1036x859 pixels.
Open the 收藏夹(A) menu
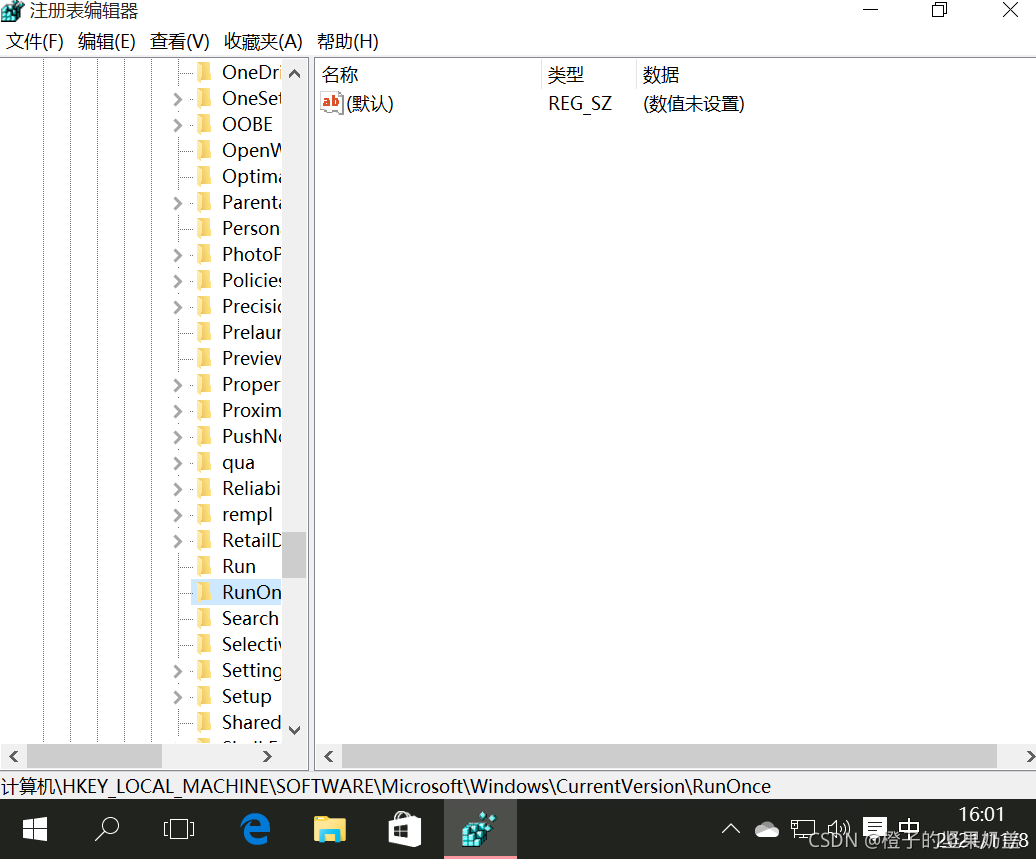(263, 41)
